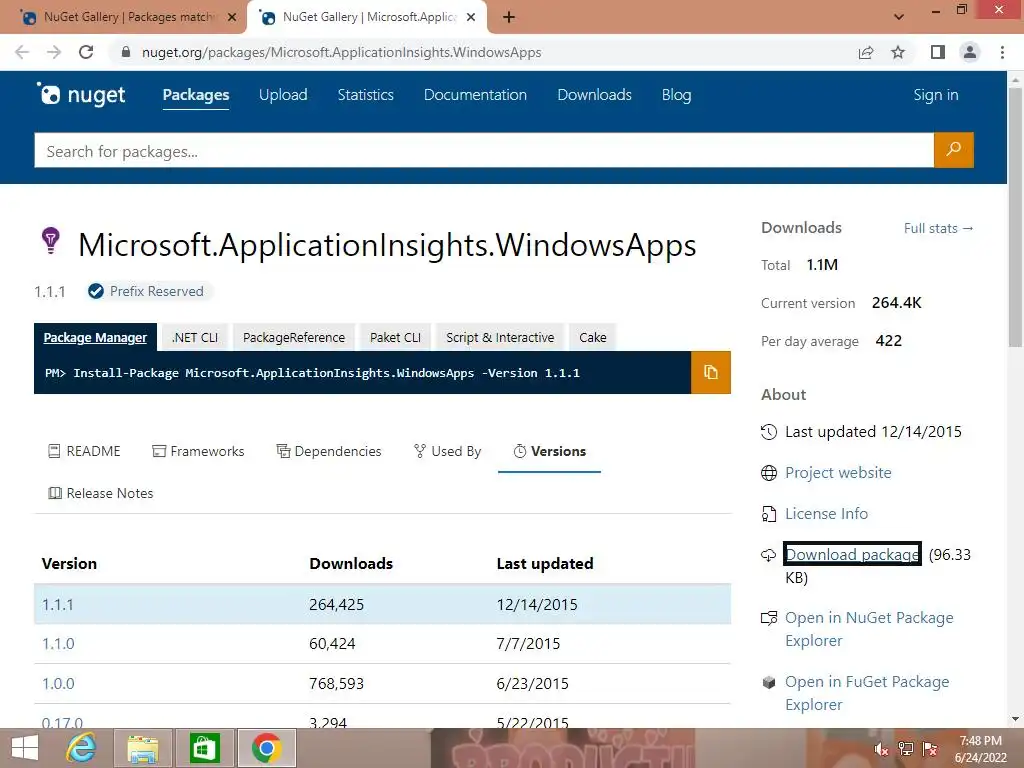Click the Sign in link
Image resolution: width=1024 pixels, height=768 pixels.
point(936,95)
